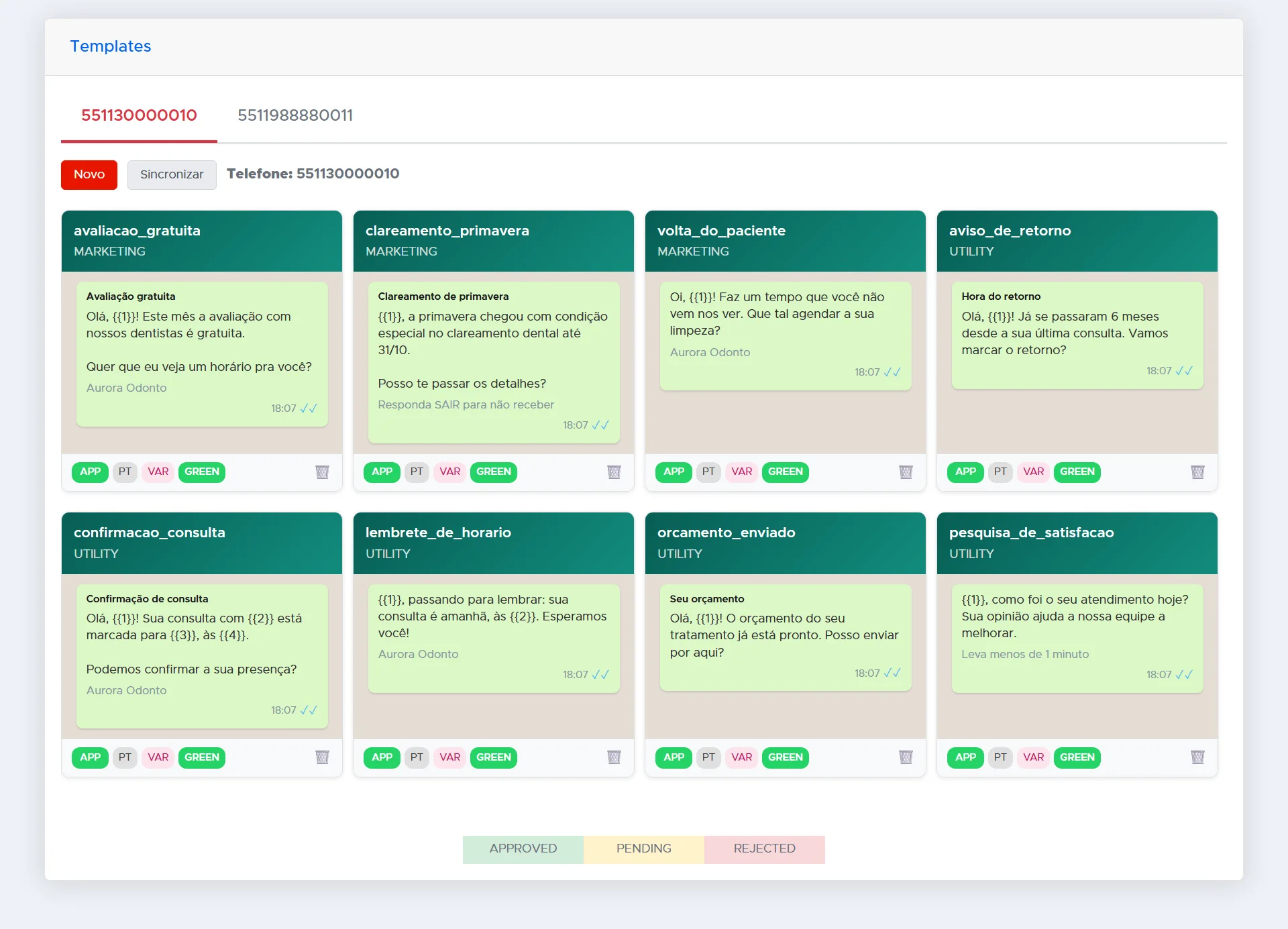Screen dimensions: 1288x929
Task: Click trash icon on pesquisa_de_satisfacao card
Action: (1197, 757)
